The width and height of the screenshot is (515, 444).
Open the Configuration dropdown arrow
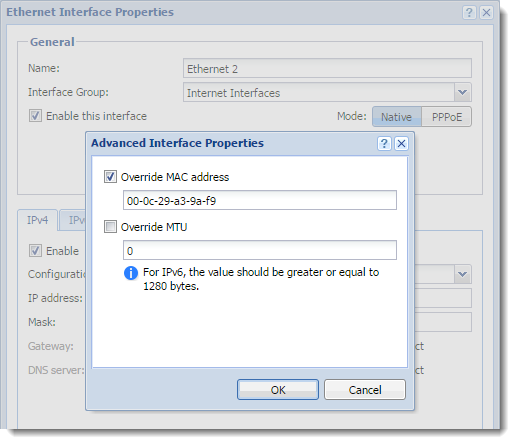[x=462, y=274]
